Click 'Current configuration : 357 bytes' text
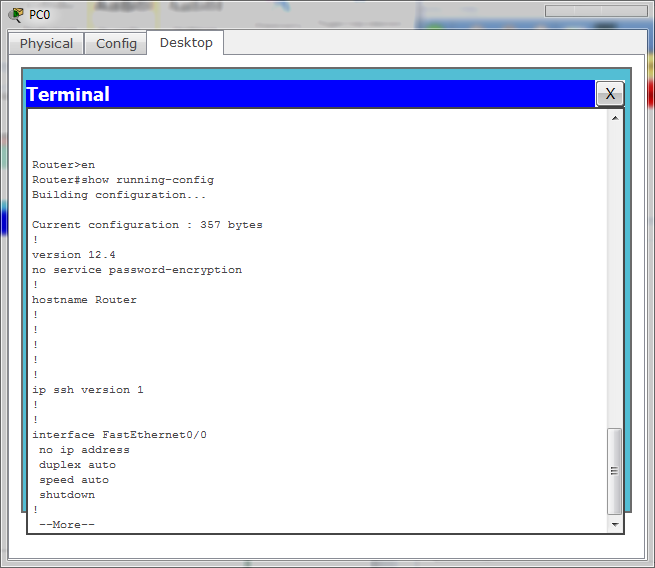Viewport: 655px width, 568px height. pos(147,225)
